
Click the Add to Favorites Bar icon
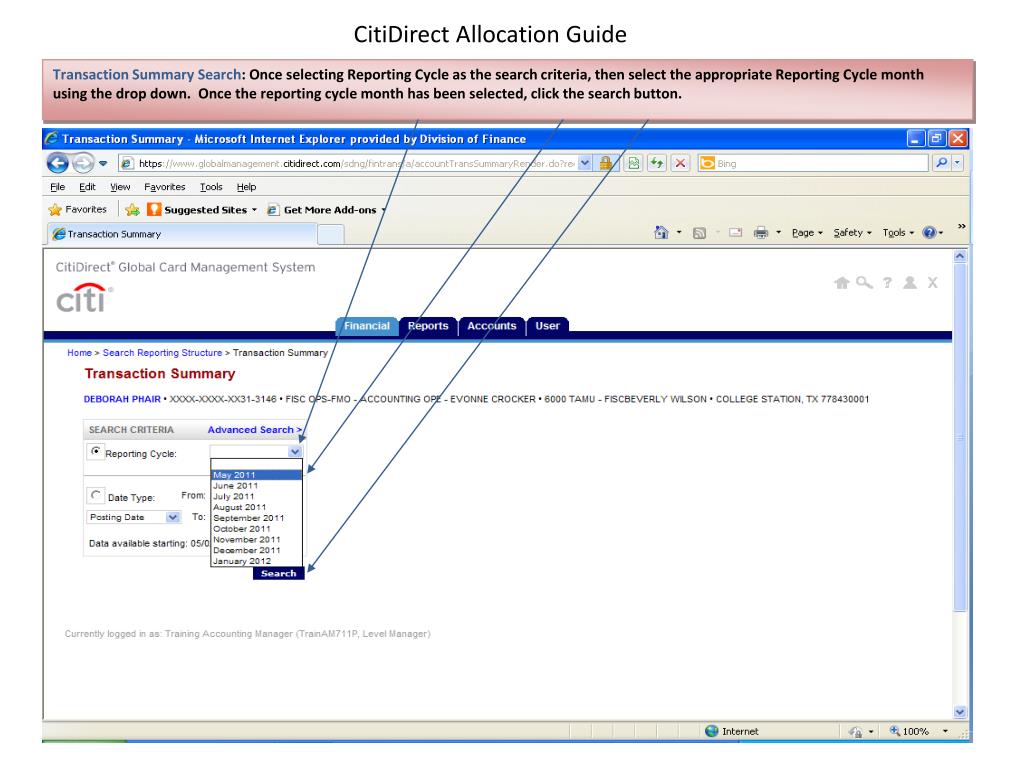click(132, 210)
